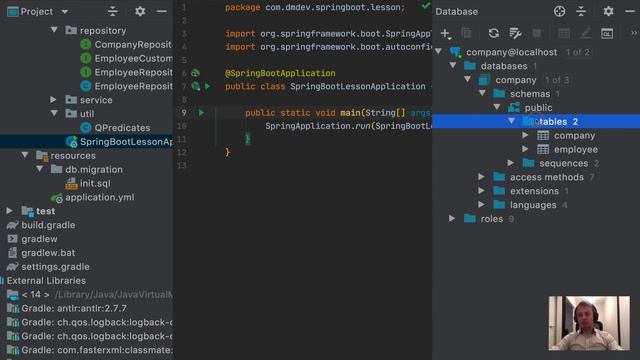This screenshot has width=640, height=360.
Task: Click Project panel collapse-all icon
Action: tap(113, 11)
